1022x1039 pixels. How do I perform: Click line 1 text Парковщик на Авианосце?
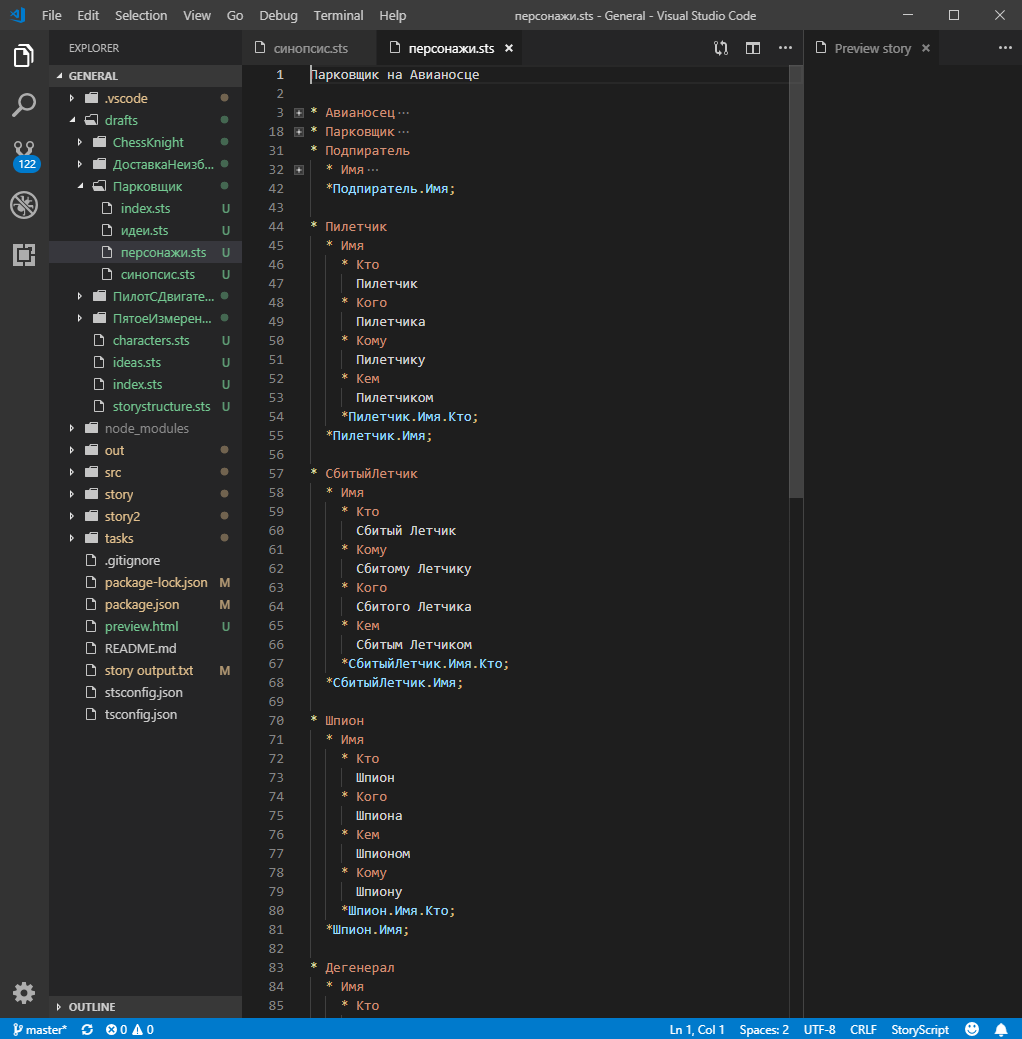[395, 75]
